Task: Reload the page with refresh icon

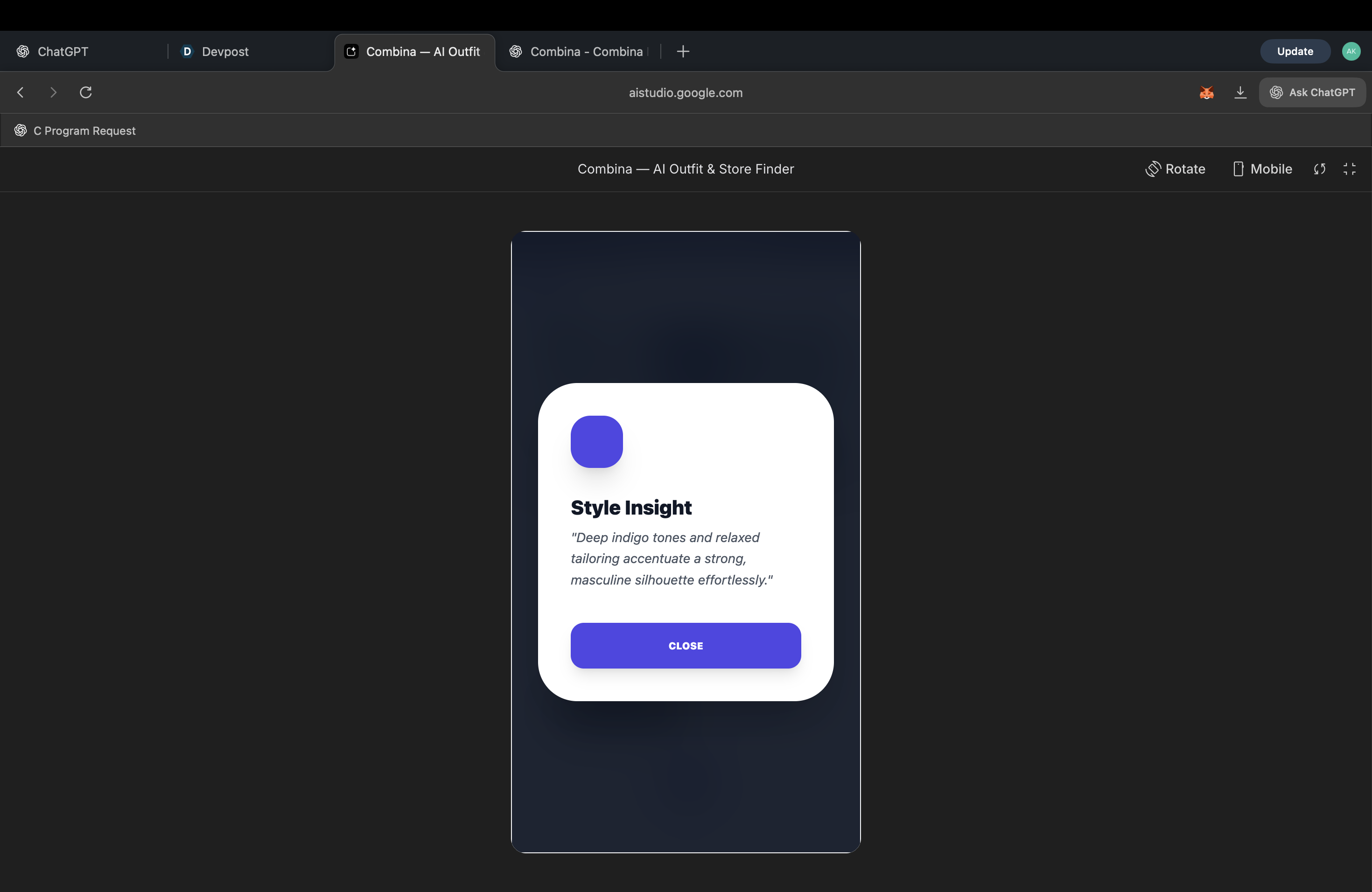Action: pos(86,92)
